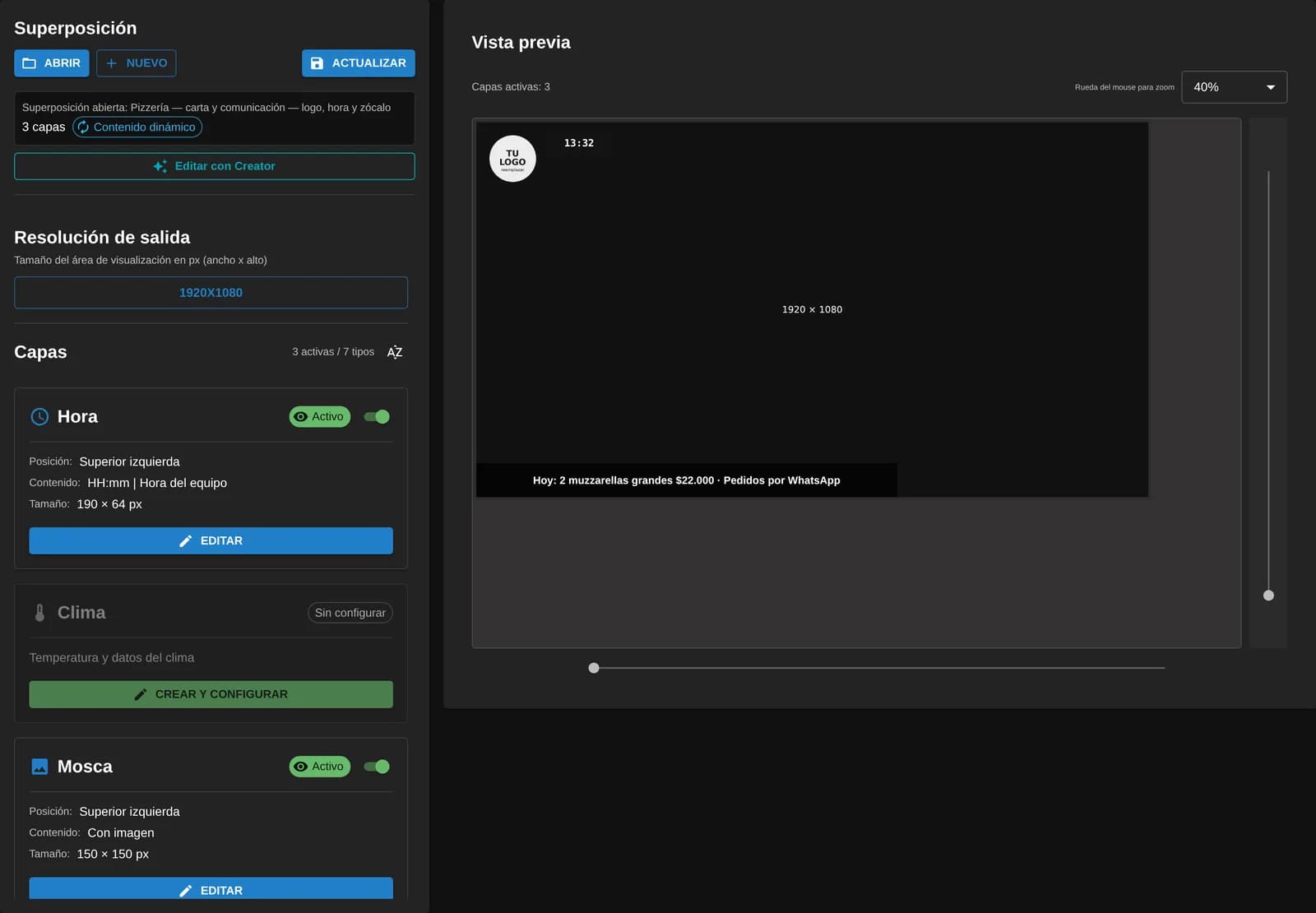Click the horizontal preview scroll slider handle

pyautogui.click(x=594, y=668)
